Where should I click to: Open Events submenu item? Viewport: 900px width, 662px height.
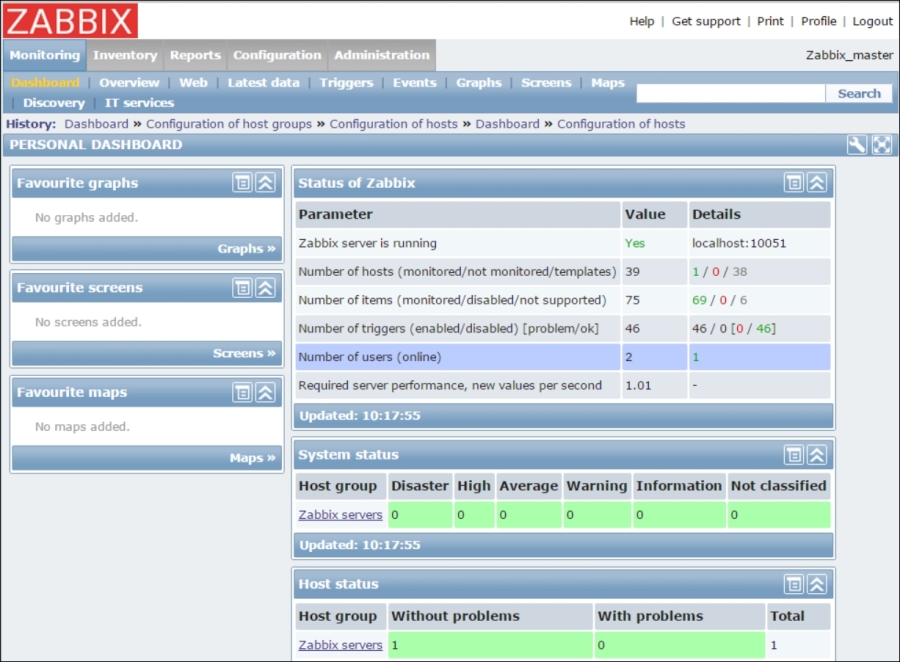(414, 83)
